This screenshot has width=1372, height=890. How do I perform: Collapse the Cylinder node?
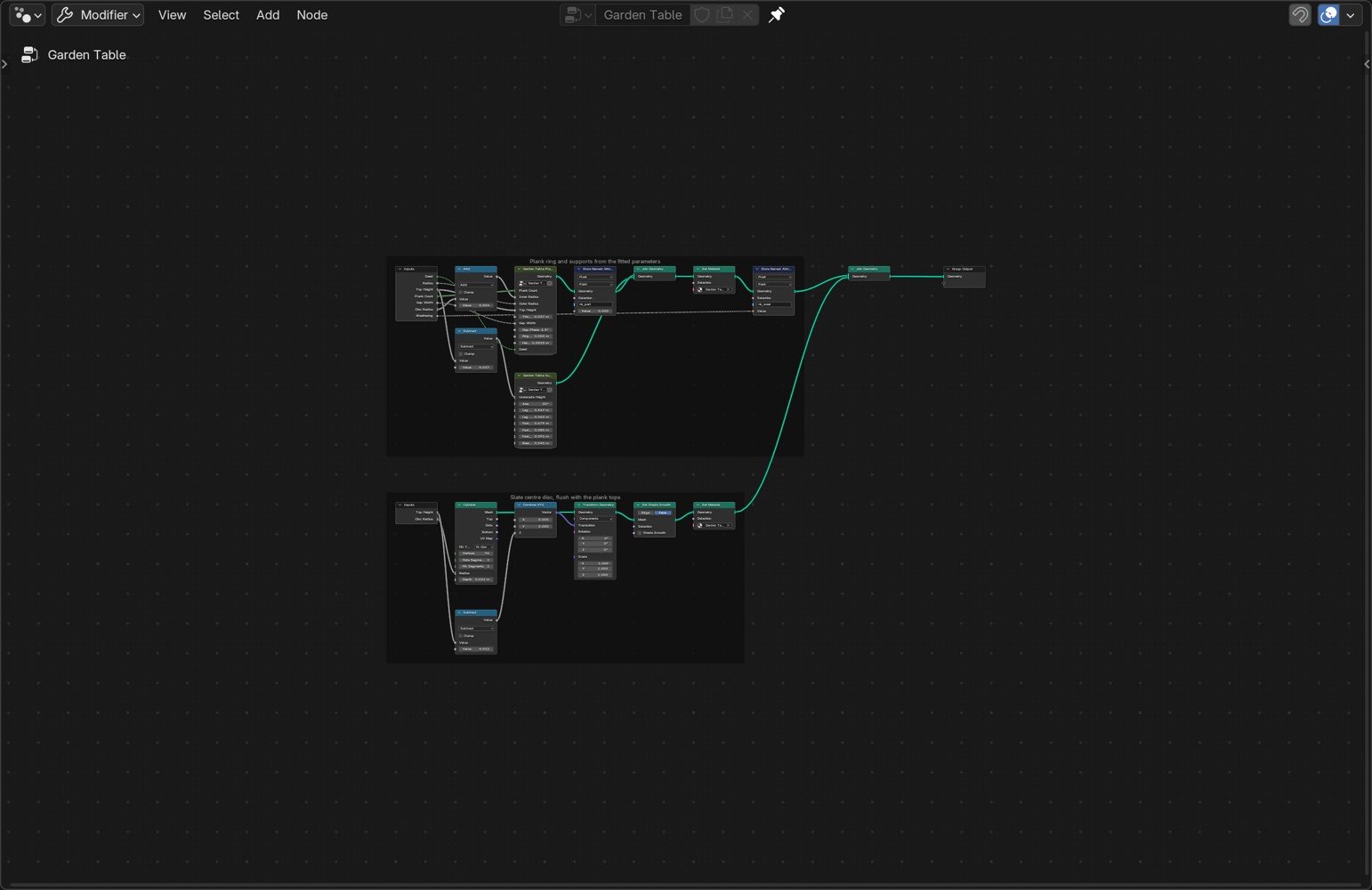(459, 505)
